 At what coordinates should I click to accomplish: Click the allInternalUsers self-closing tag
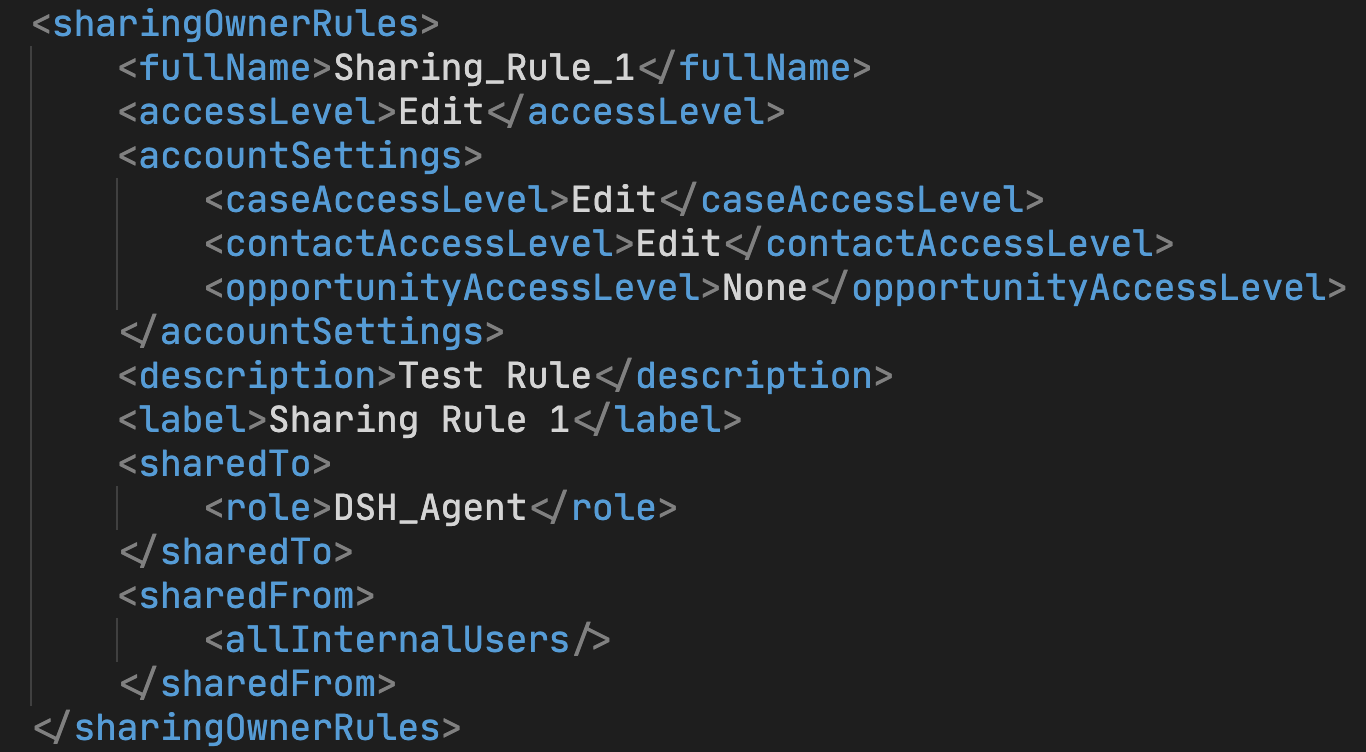(x=407, y=639)
